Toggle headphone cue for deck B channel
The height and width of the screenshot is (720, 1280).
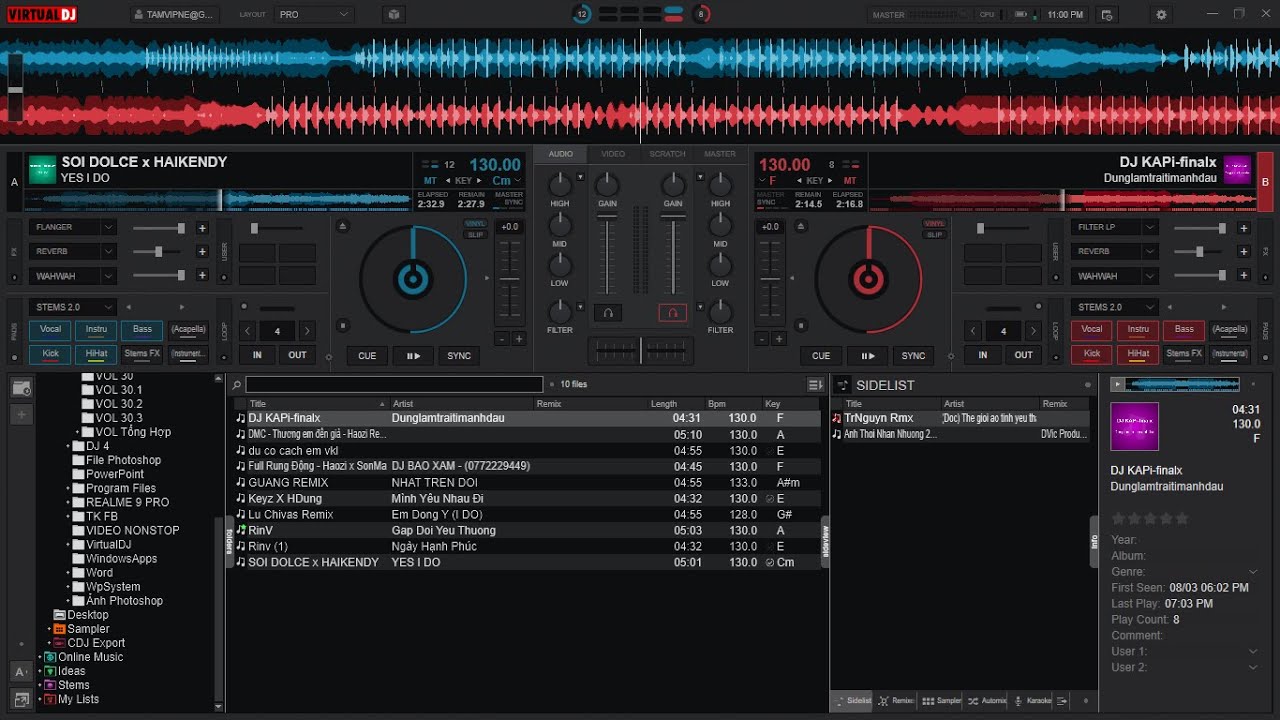(x=673, y=313)
